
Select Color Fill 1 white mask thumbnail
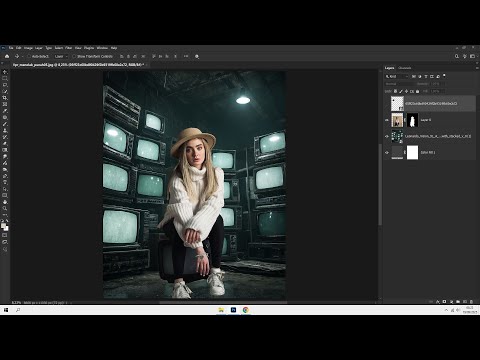click(x=412, y=153)
